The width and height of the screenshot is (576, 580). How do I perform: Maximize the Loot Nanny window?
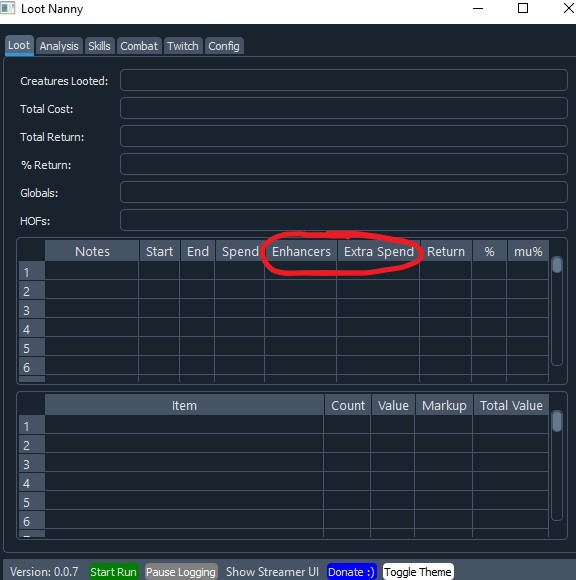pyautogui.click(x=523, y=8)
